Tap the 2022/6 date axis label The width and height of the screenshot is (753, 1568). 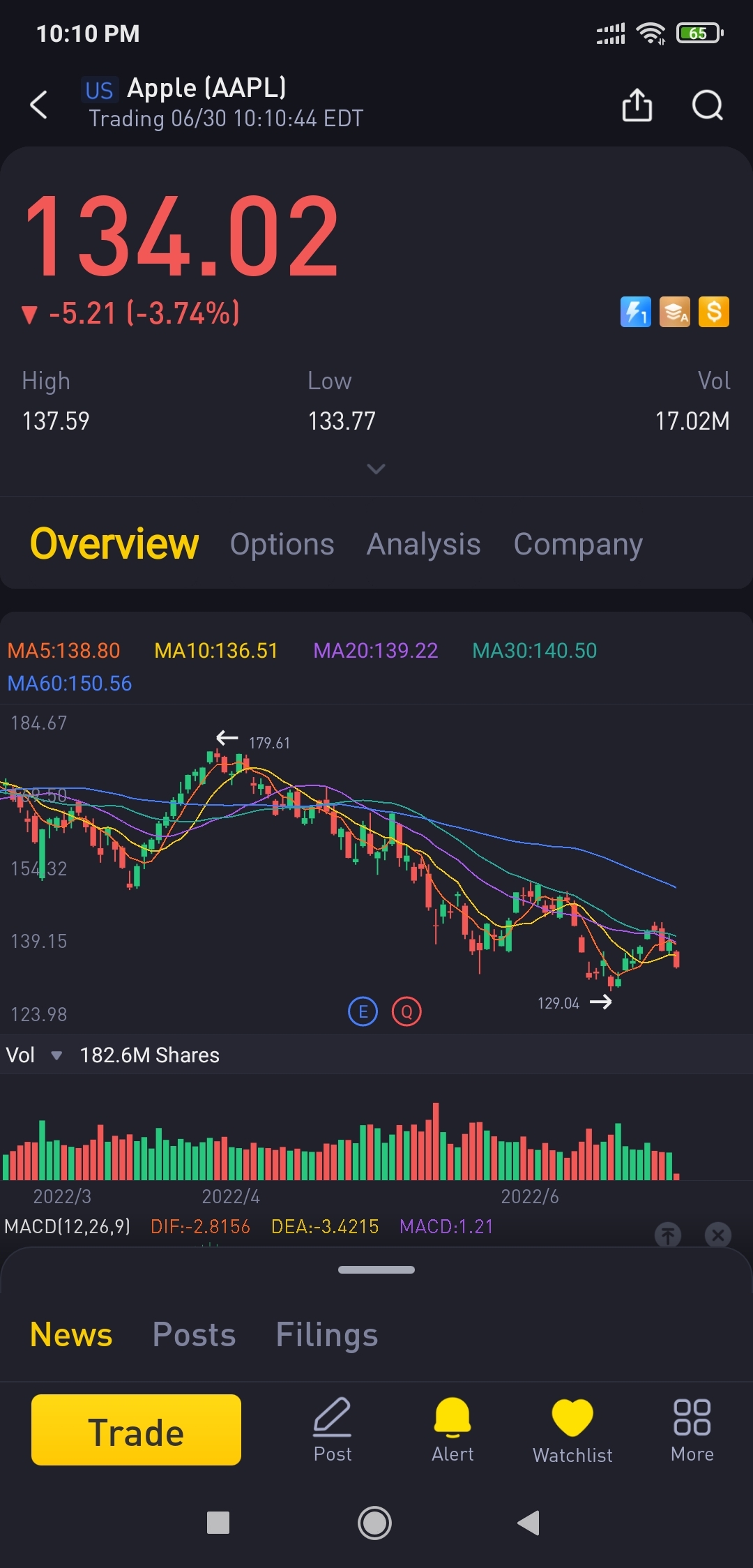[530, 1197]
